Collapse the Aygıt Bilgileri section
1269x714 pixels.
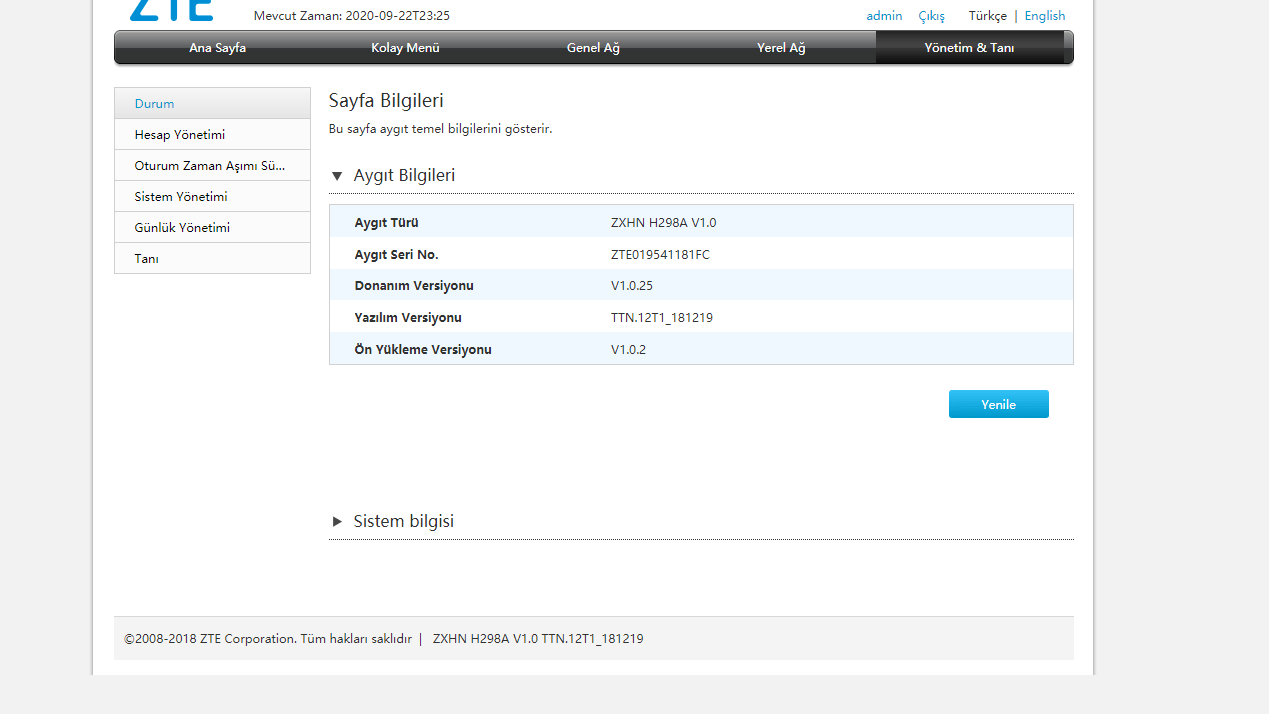[x=337, y=176]
